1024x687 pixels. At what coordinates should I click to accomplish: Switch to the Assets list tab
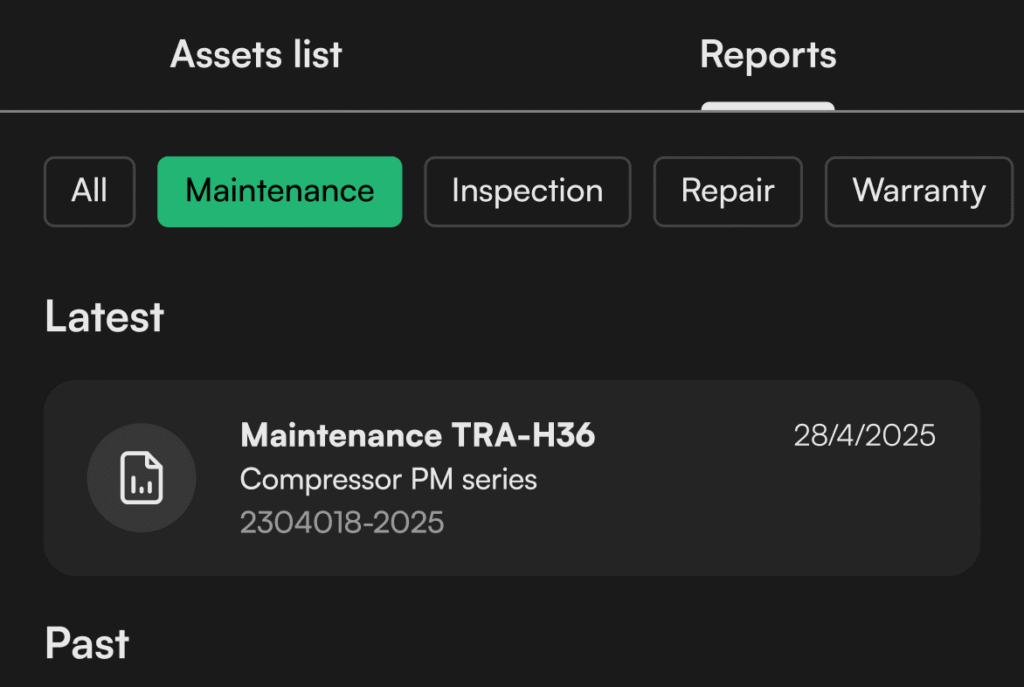point(256,54)
